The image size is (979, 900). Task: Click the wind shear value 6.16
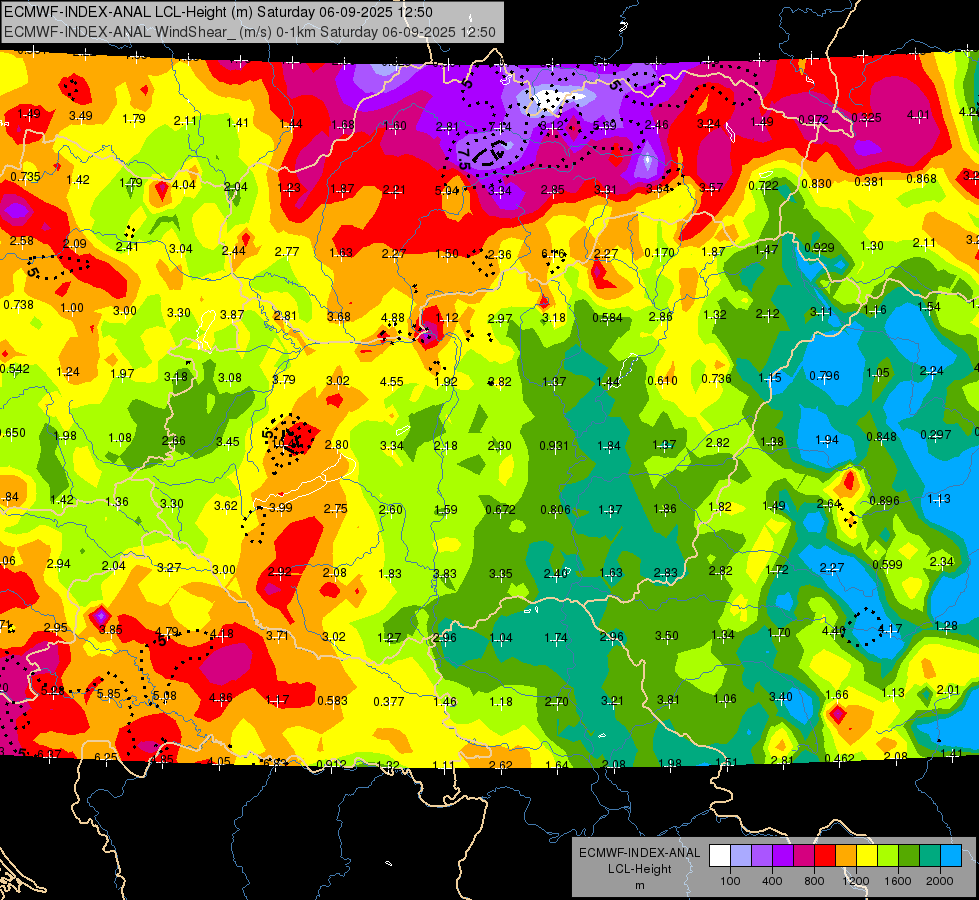point(553,254)
